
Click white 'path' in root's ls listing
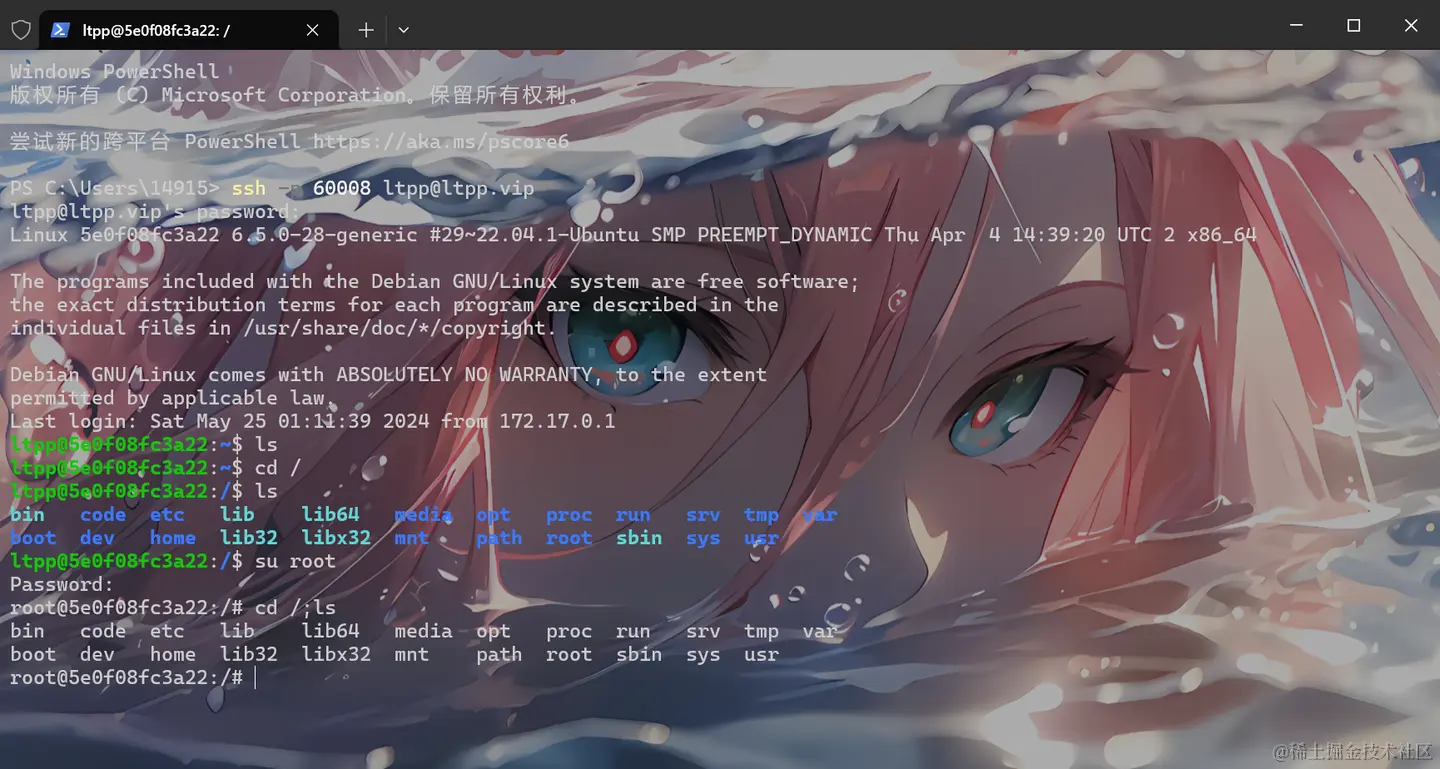tap(499, 654)
